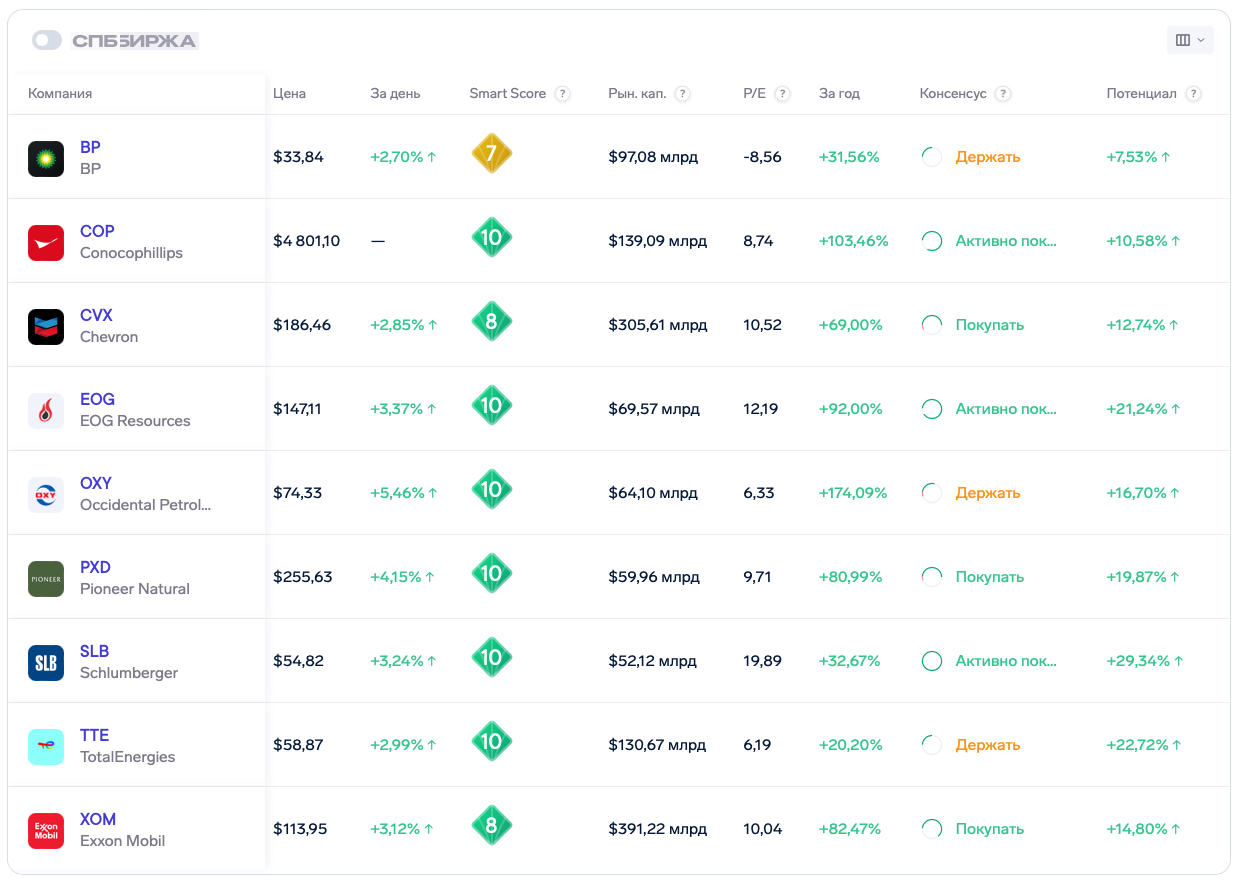Click the Потенциал help icon
The width and height of the screenshot is (1239, 882).
(1193, 94)
